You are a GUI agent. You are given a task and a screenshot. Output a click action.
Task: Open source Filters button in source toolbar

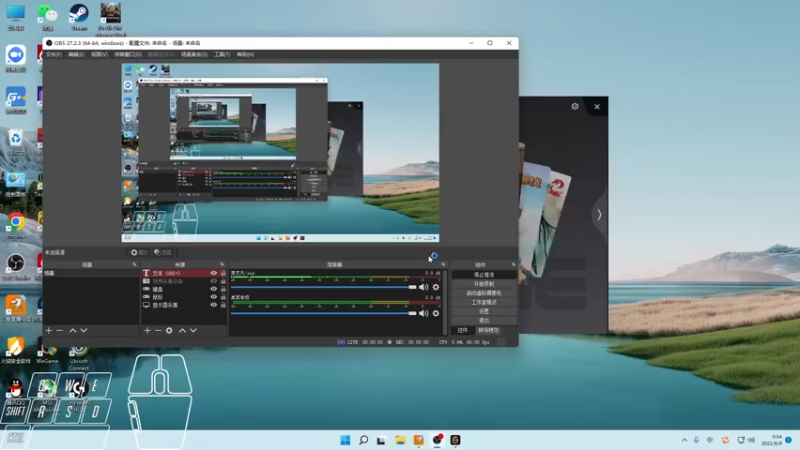(x=163, y=253)
